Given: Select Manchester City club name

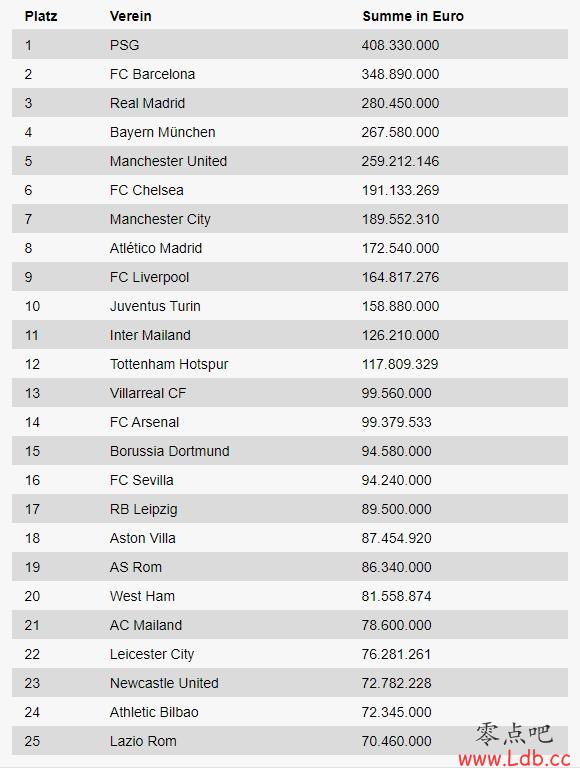Looking at the screenshot, I should pos(160,219).
